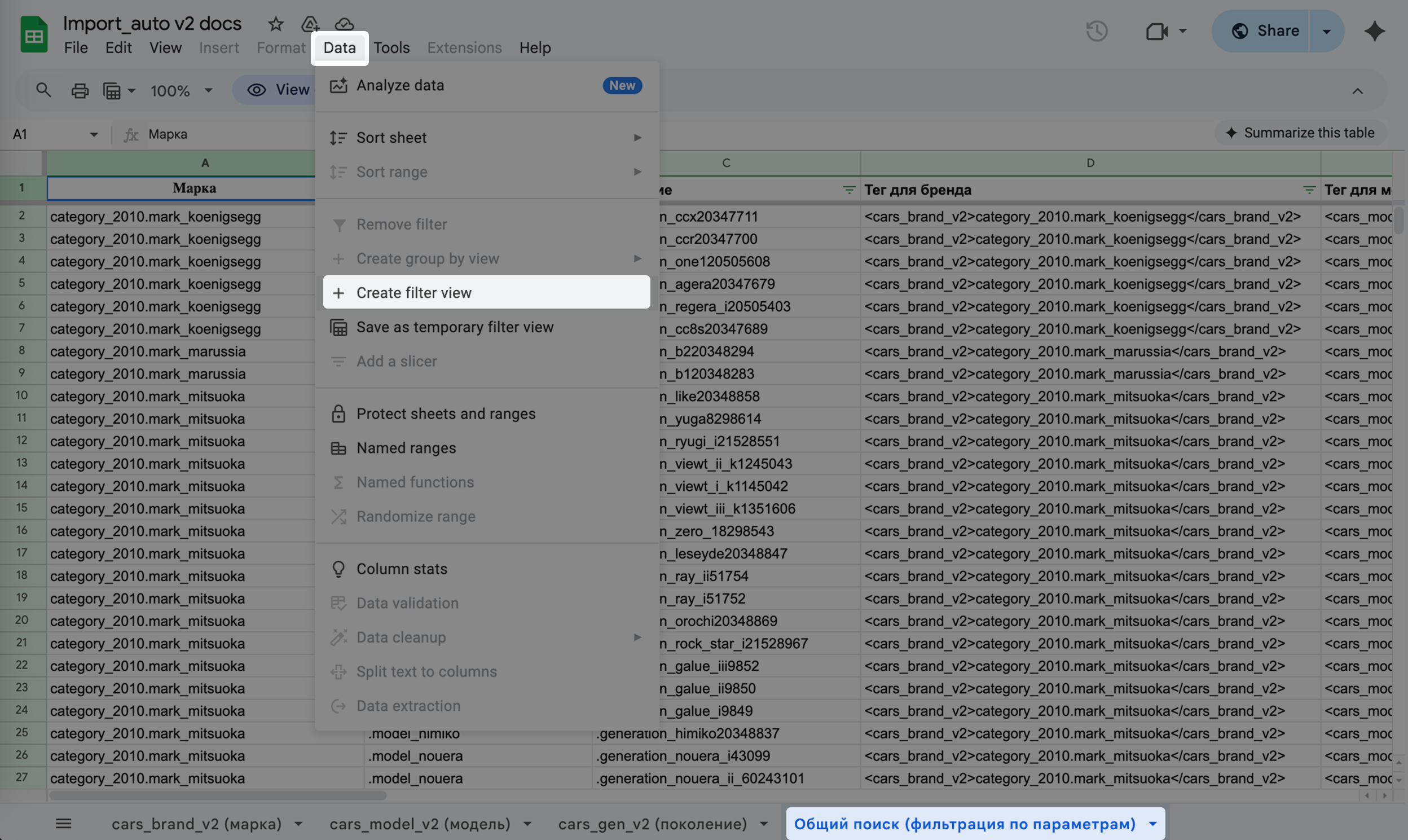
Task: Toggle column C filter icon
Action: pos(848,190)
